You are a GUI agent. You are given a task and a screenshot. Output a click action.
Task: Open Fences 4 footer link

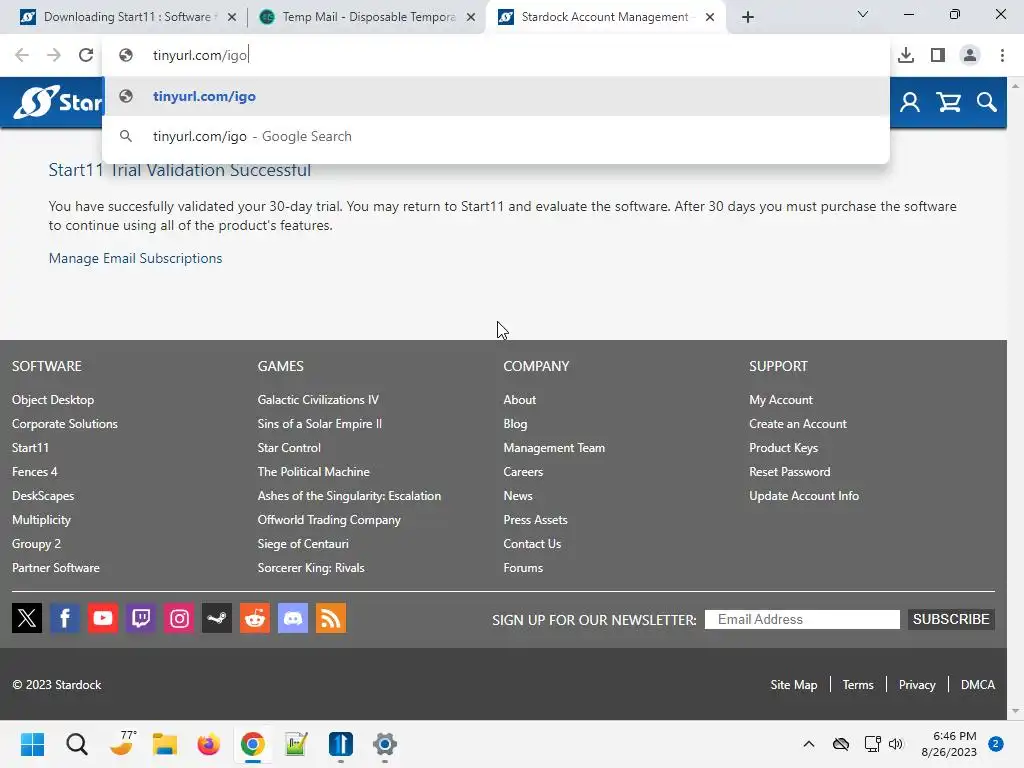tap(35, 472)
